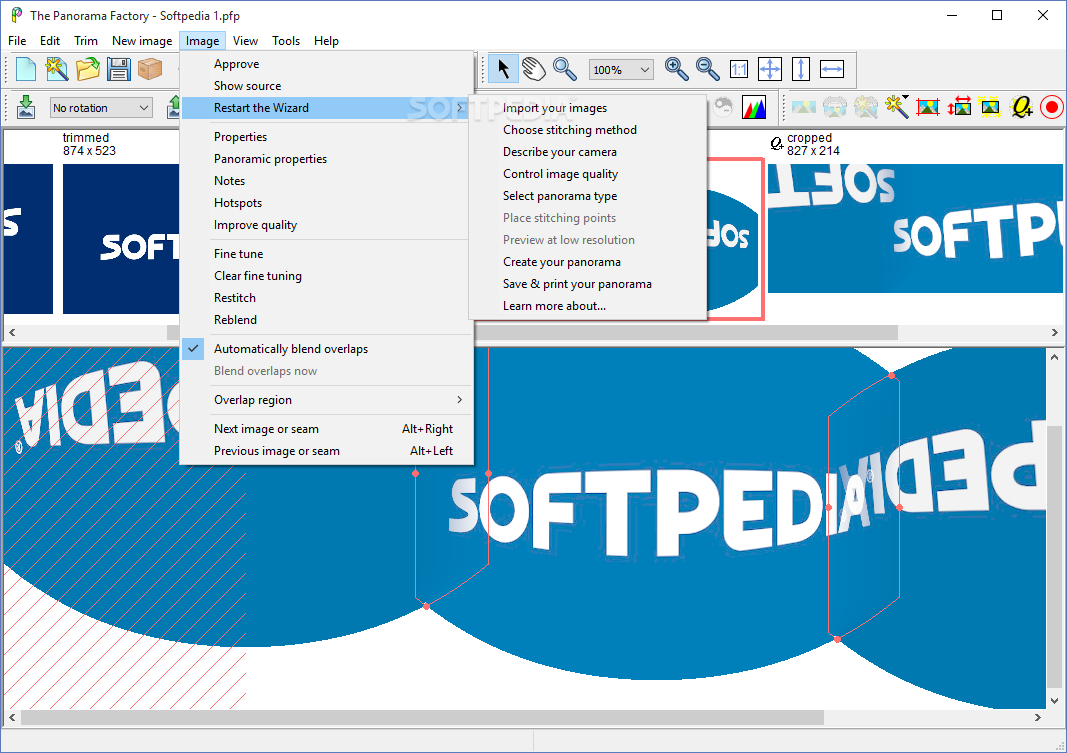Screen dimensions: 1067x753
Task: Click the zoom out magnifier icon
Action: point(707,69)
